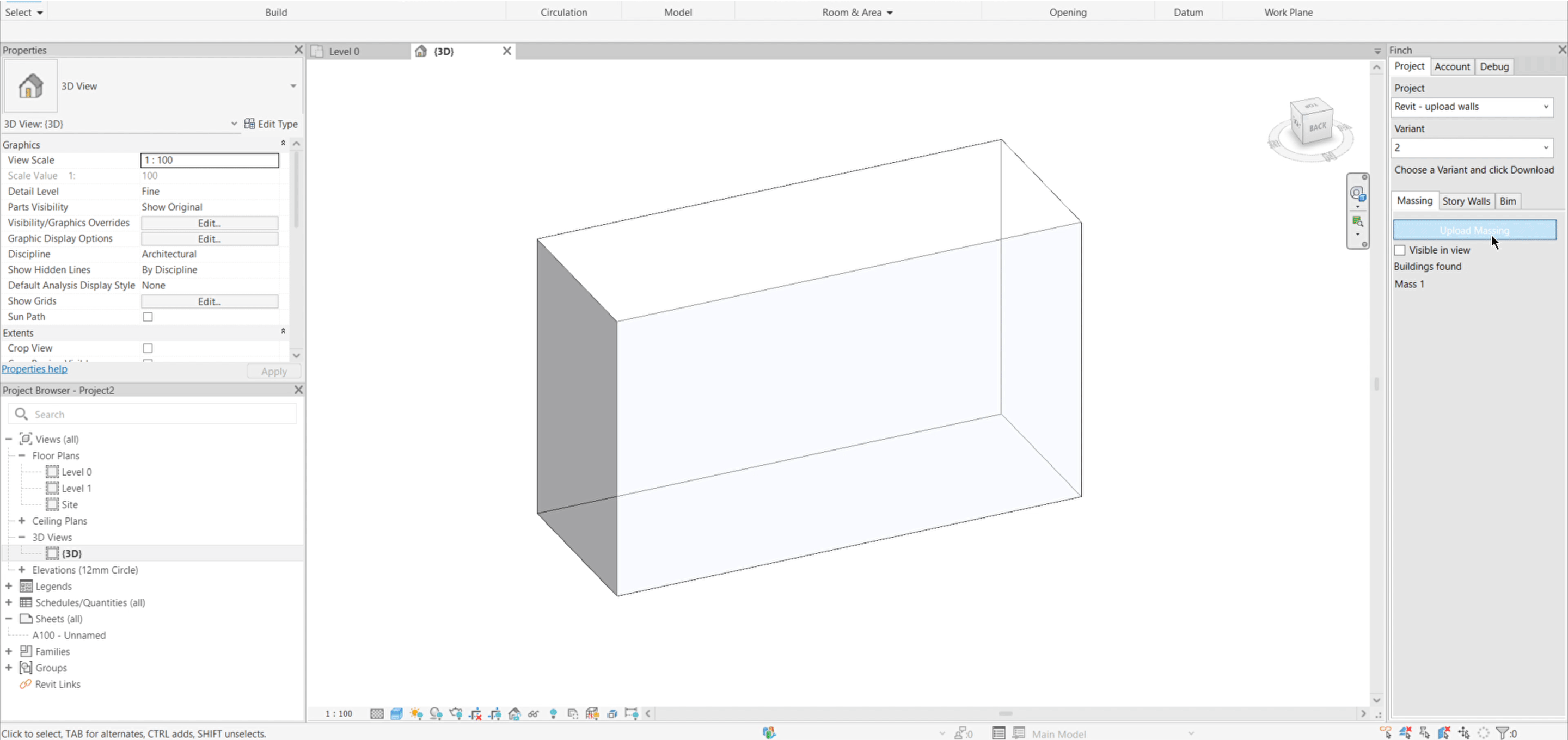The height and width of the screenshot is (740, 1568).
Task: Click Temporary Hide/Isolate glasses icon
Action: (533, 714)
